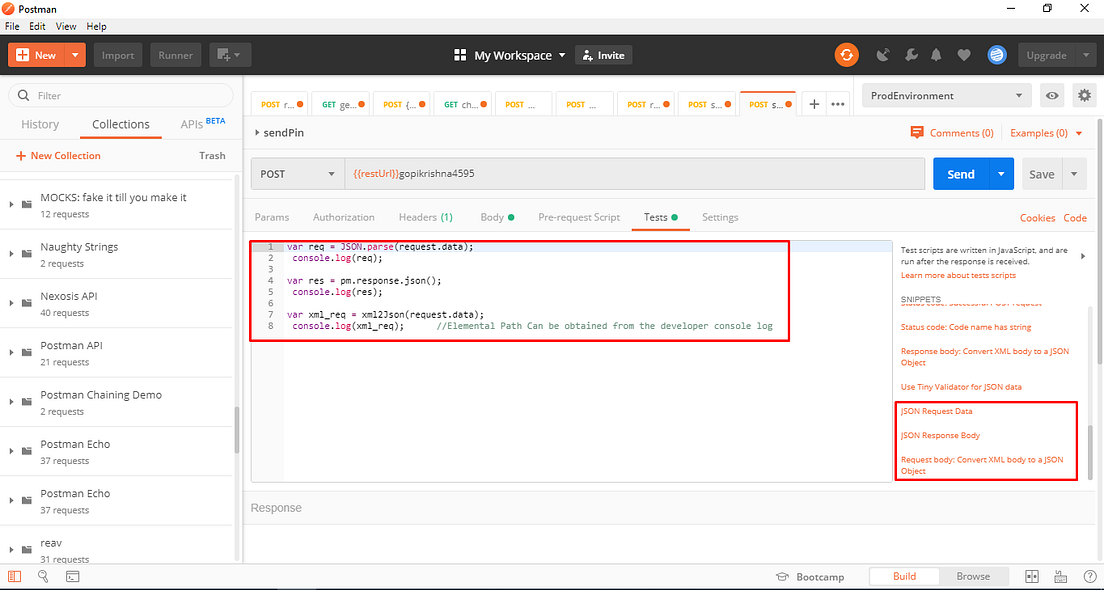Image resolution: width=1104 pixels, height=590 pixels.
Task: Click the Send button
Action: point(961,173)
